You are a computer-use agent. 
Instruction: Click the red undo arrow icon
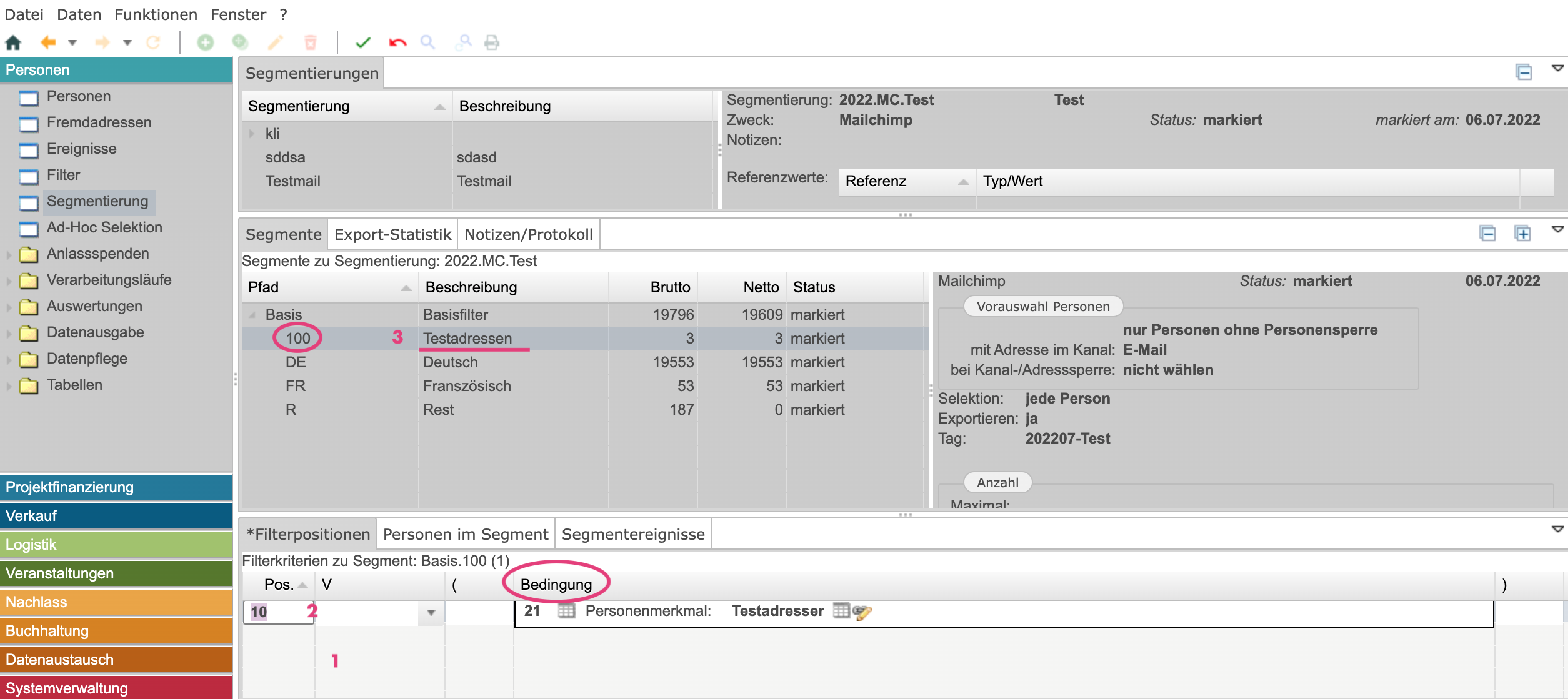tap(397, 42)
